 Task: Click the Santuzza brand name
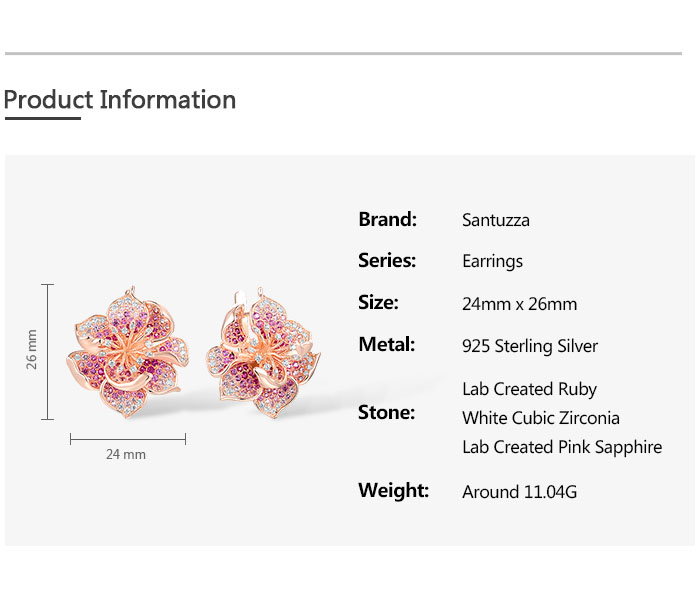tap(496, 220)
